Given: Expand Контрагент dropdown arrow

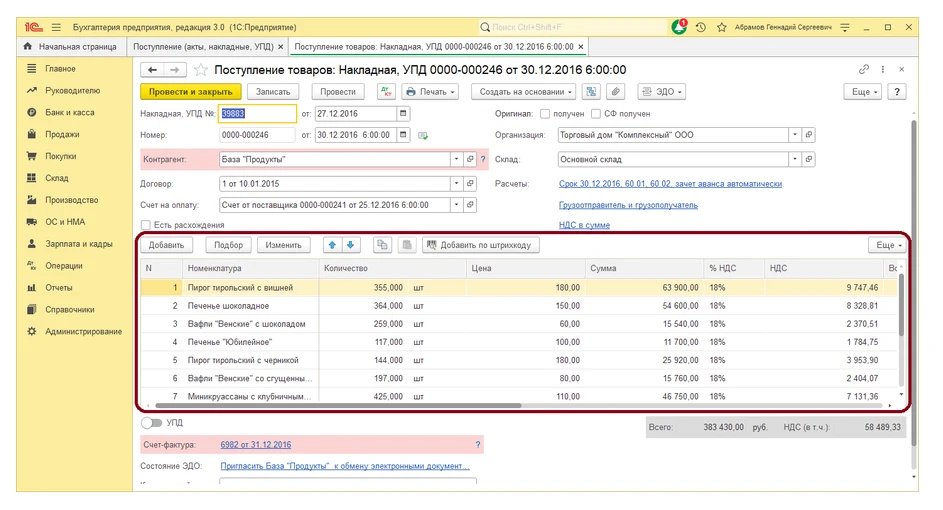Looking at the screenshot, I should pos(456,159).
